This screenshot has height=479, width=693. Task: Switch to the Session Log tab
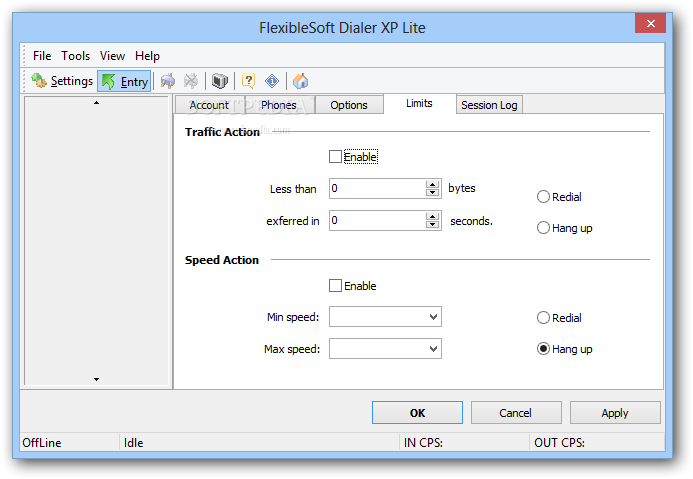(489, 105)
